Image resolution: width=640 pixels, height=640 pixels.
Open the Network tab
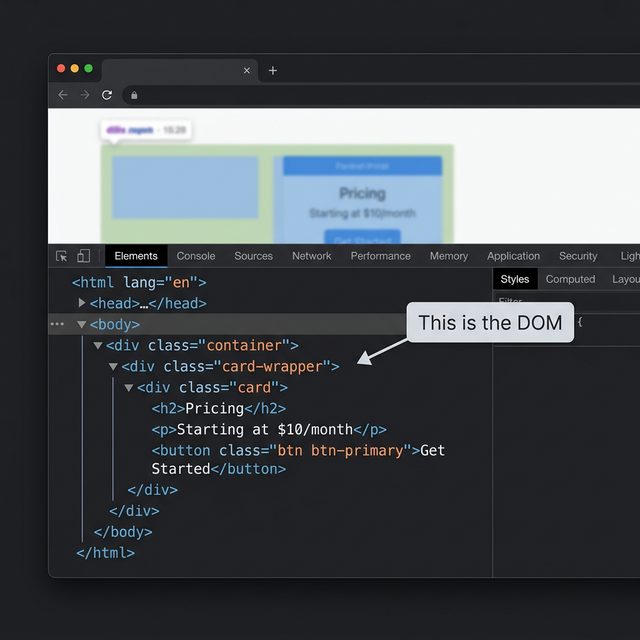tap(311, 256)
